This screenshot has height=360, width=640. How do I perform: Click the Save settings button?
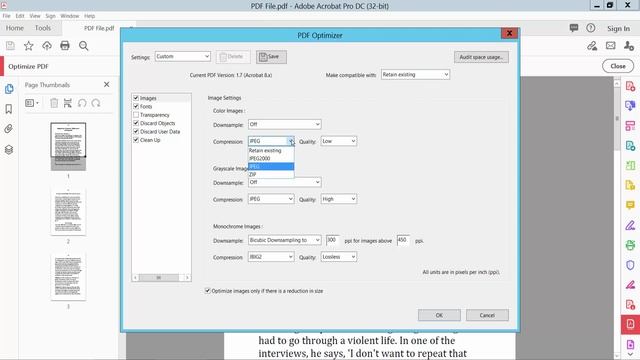(271, 57)
